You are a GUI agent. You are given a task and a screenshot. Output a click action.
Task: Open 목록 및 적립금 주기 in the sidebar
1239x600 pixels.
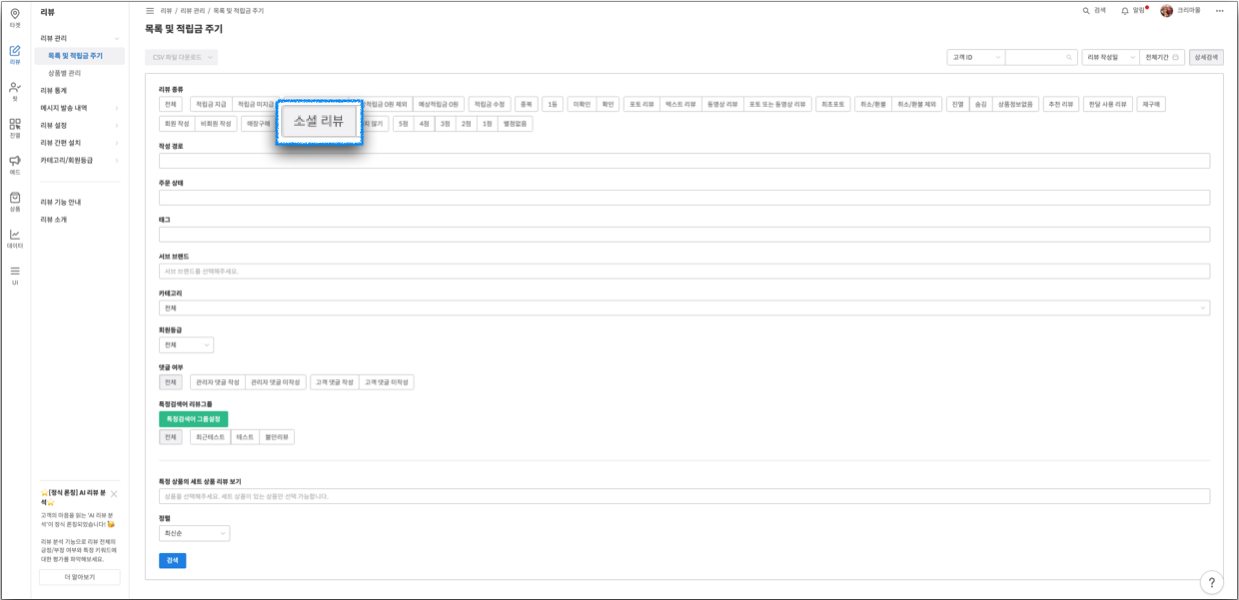(79, 56)
